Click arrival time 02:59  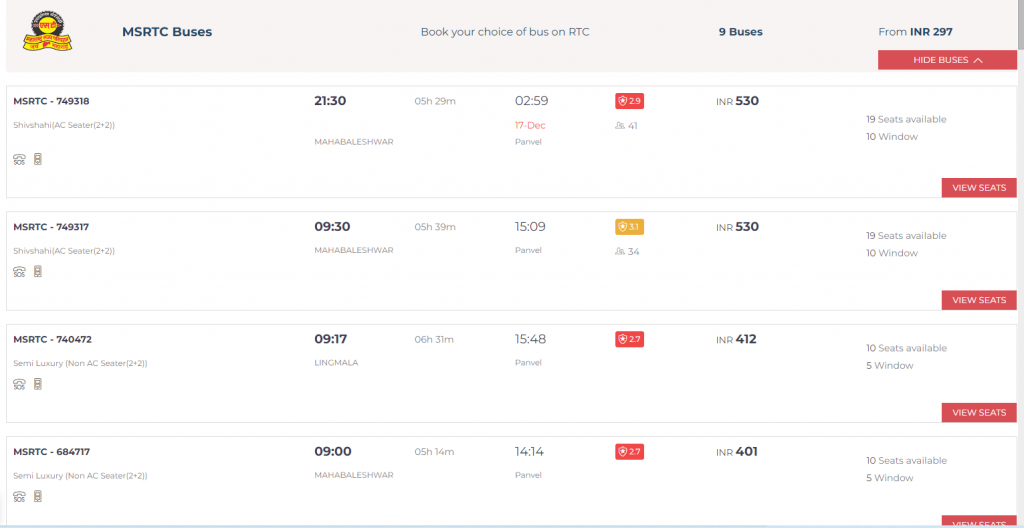pyautogui.click(x=532, y=101)
